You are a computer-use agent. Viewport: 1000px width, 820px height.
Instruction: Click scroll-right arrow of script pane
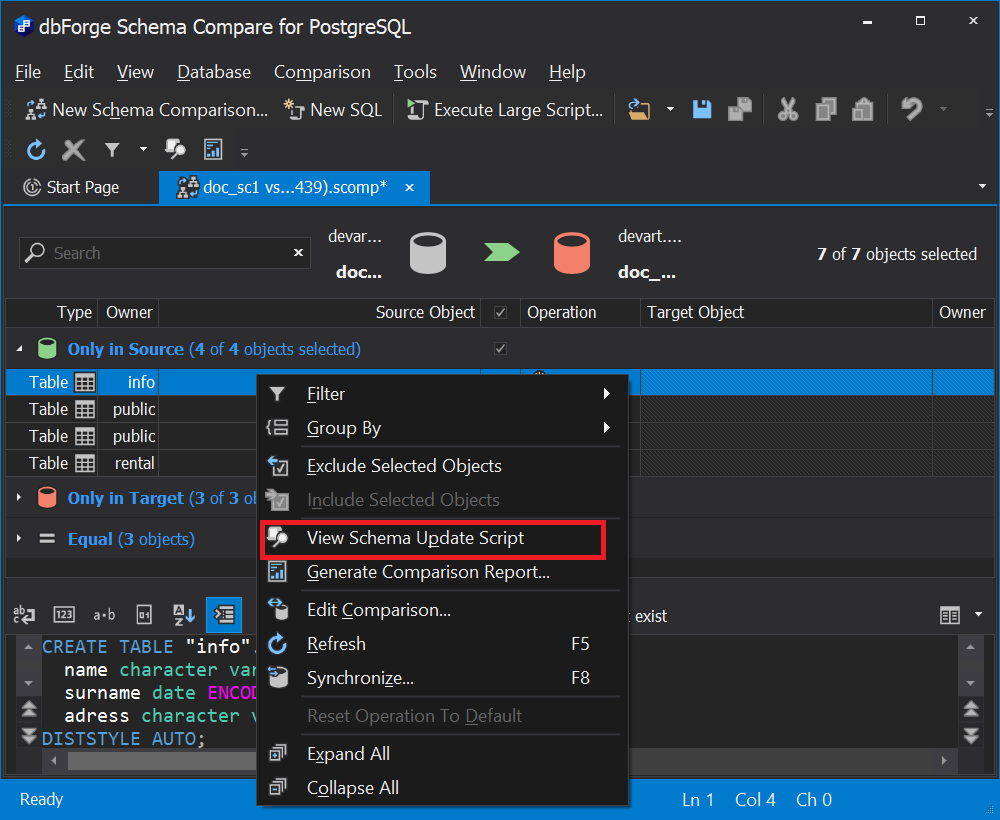(944, 760)
